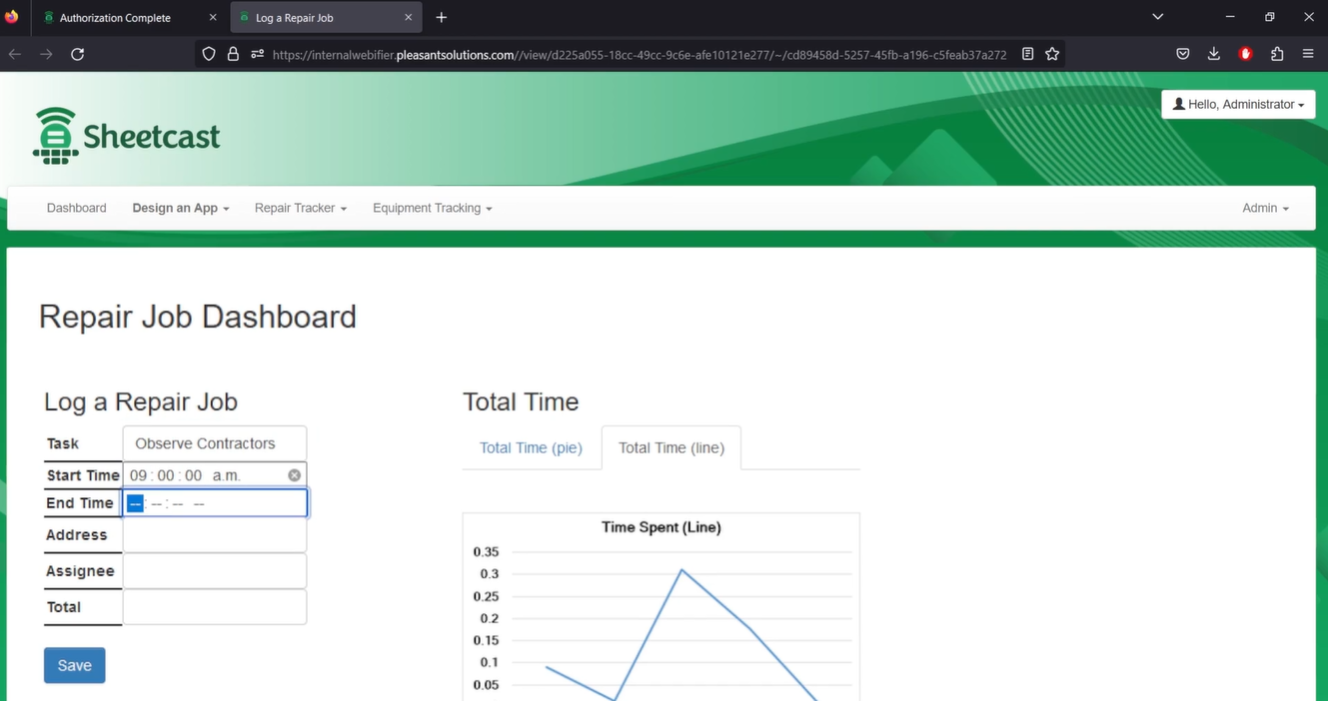Expand the Design an App dropdown
Screen dimensions: 1328x701
pyautogui.click(x=180, y=207)
